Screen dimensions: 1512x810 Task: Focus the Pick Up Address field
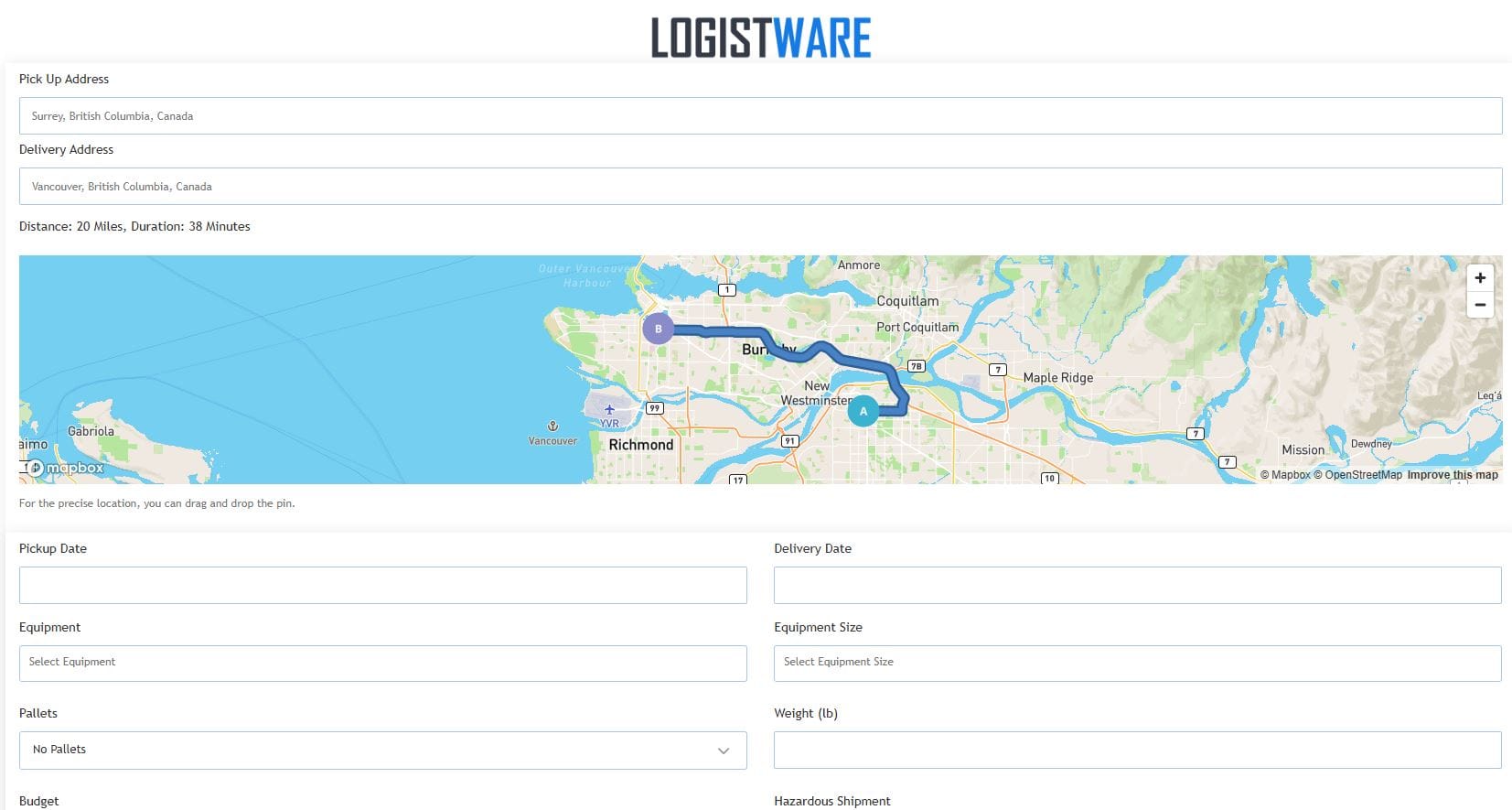pos(760,116)
